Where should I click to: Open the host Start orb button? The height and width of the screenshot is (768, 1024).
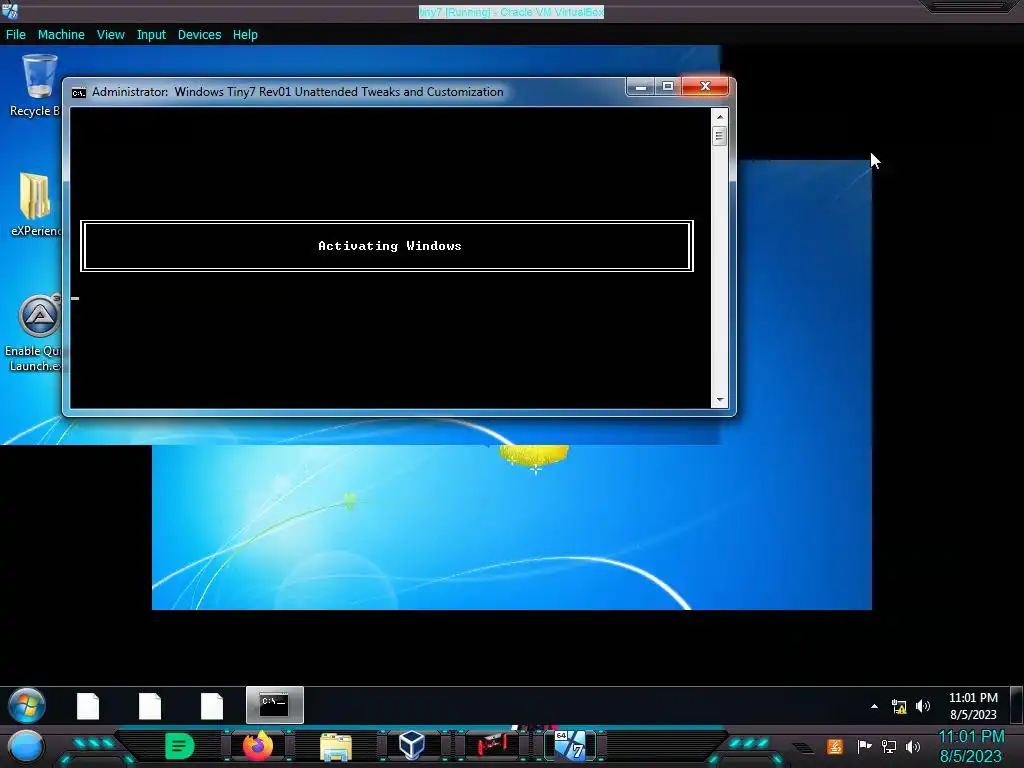(25, 746)
